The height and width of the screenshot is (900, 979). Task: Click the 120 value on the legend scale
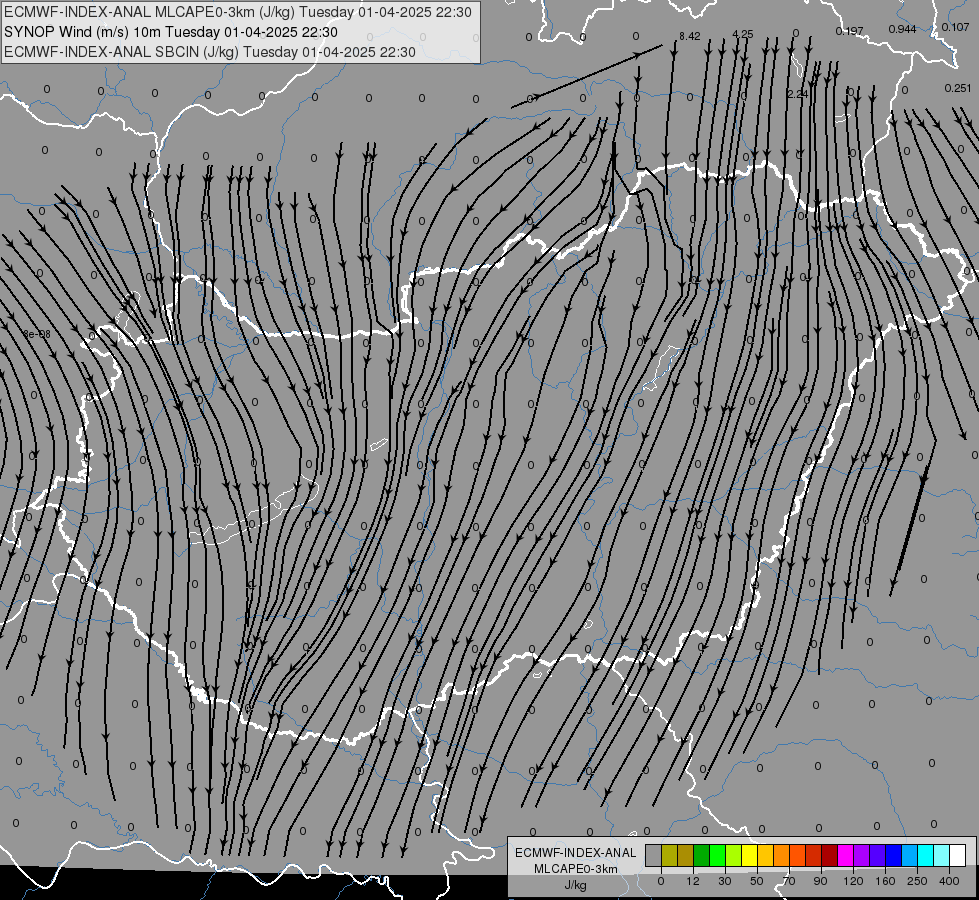click(854, 881)
